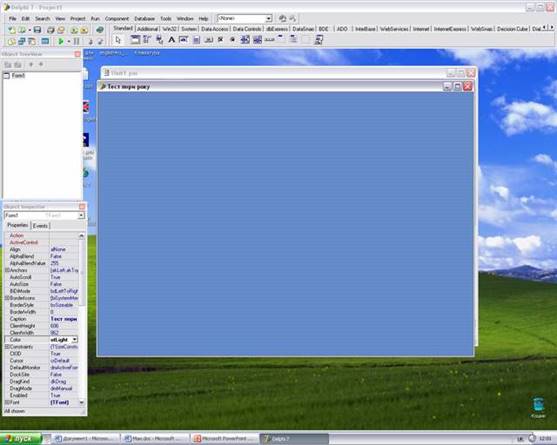557x445 pixels.
Task: Click the View Form toolbar icon
Action: pos(22,42)
